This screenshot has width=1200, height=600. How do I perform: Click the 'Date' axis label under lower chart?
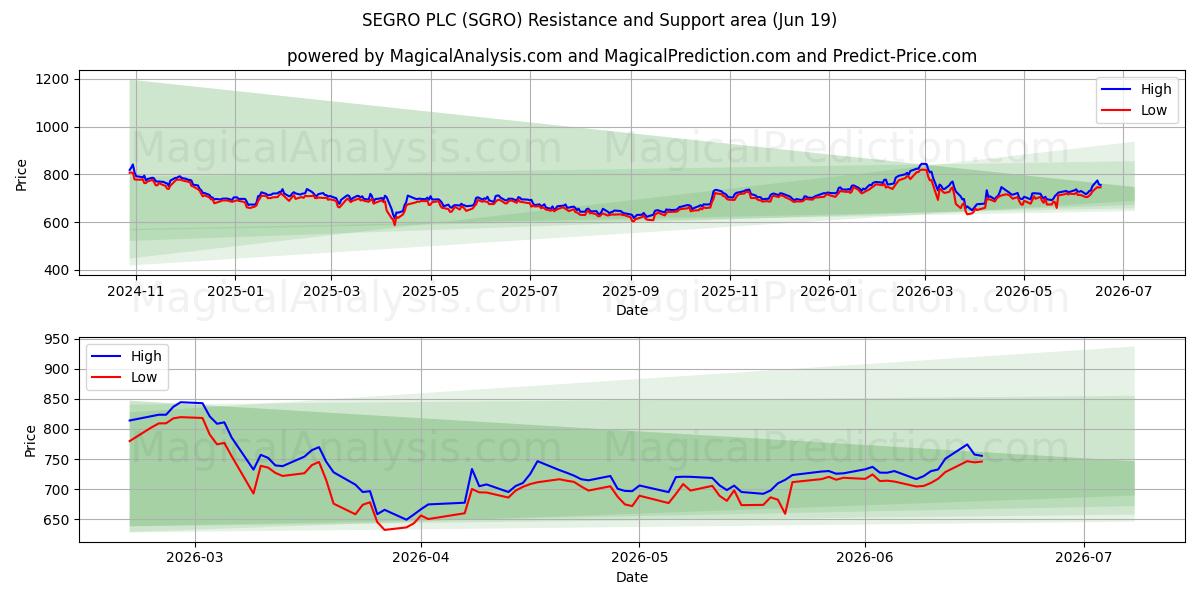[x=632, y=577]
